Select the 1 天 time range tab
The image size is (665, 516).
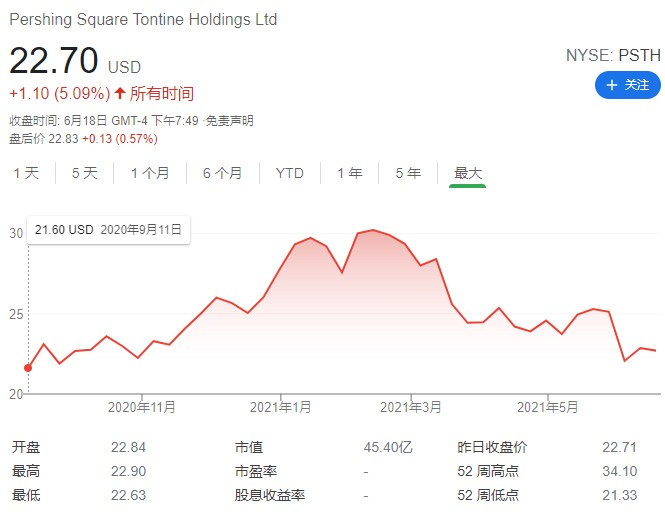[x=26, y=173]
